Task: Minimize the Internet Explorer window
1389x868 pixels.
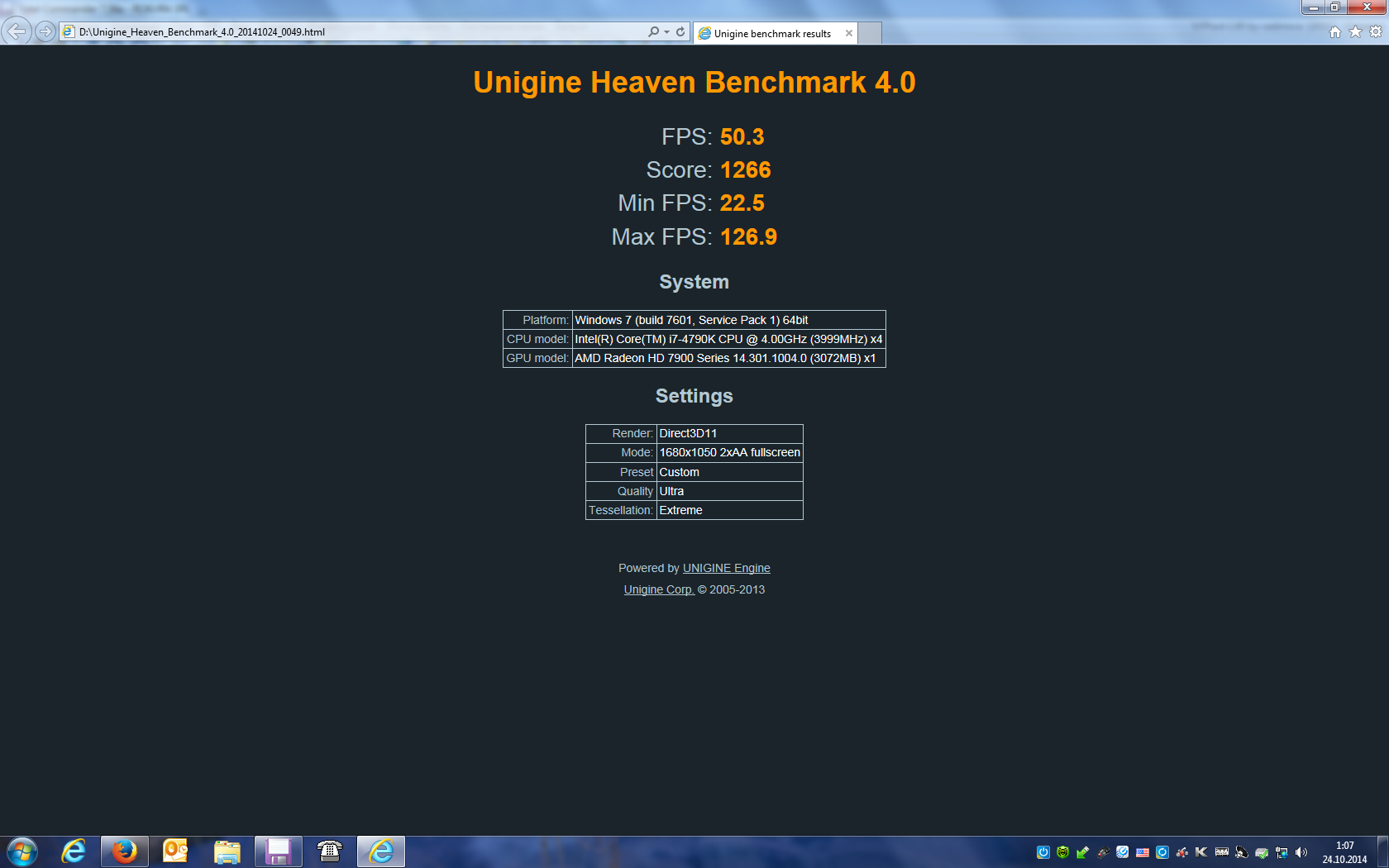Action: pyautogui.click(x=1313, y=7)
